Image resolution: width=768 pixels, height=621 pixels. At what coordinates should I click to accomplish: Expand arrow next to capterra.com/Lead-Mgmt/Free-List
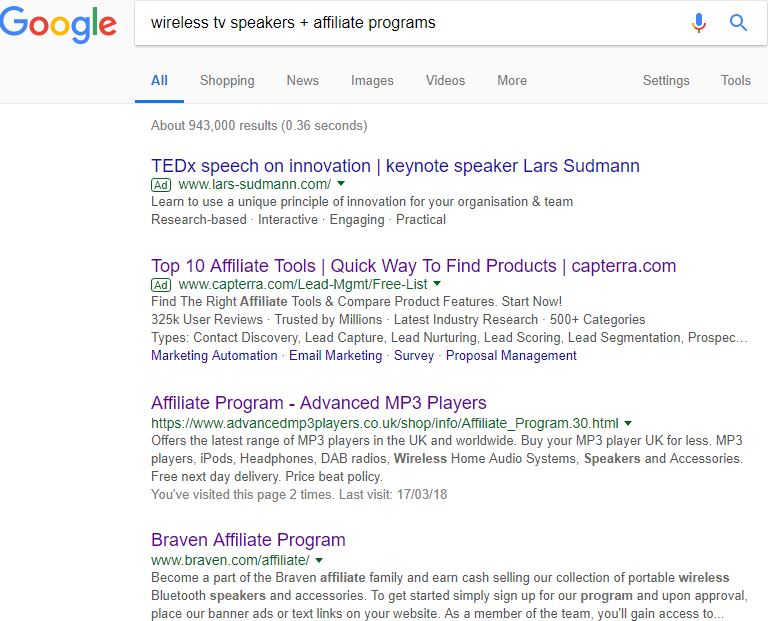click(437, 284)
